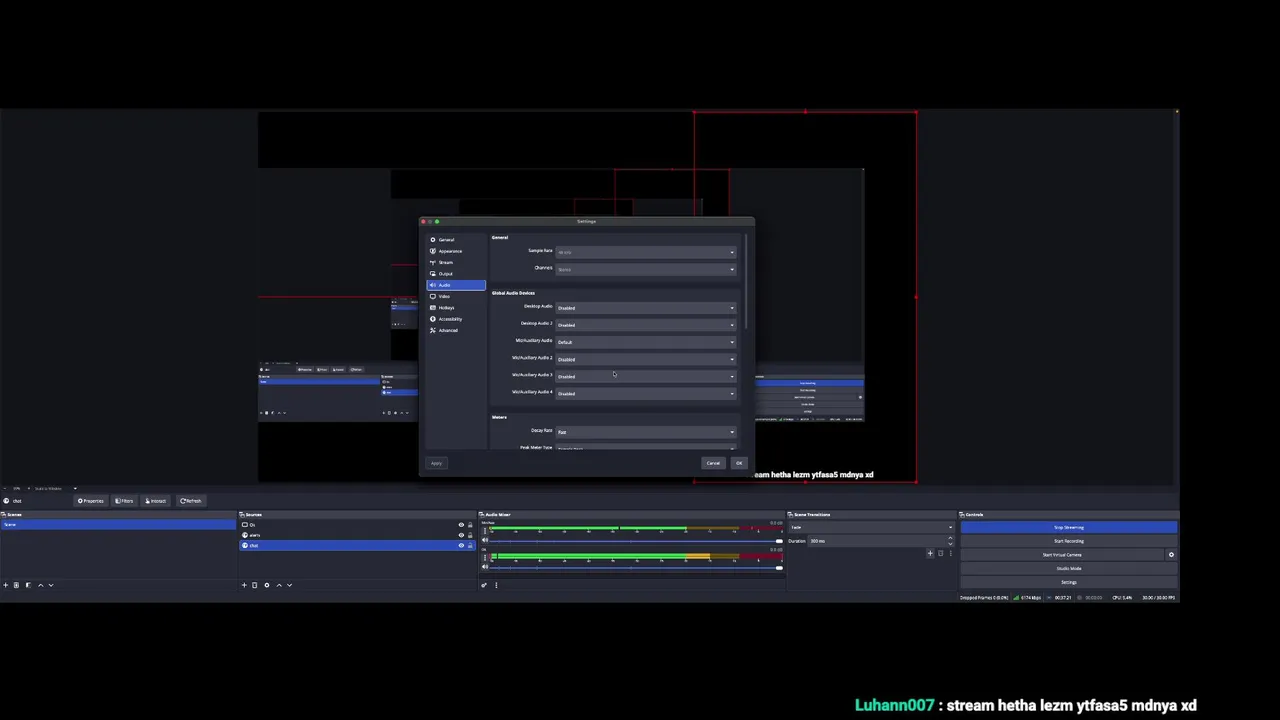Open the Decay Rate dropdown
Image resolution: width=1280 pixels, height=720 pixels.
[646, 432]
